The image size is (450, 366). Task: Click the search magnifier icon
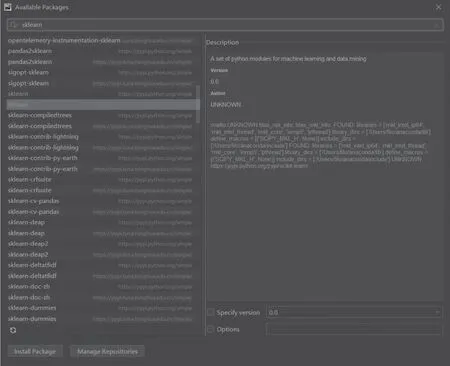pos(13,25)
